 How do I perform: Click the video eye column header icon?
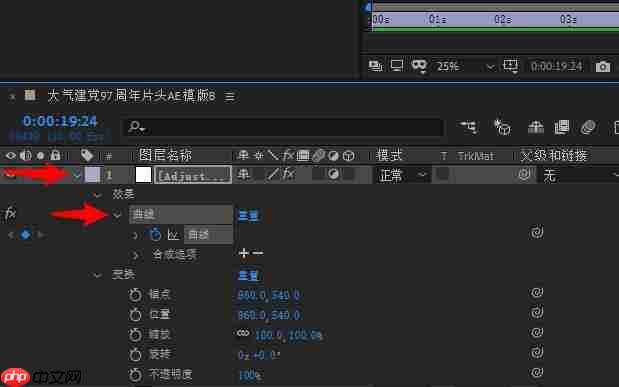[11, 156]
